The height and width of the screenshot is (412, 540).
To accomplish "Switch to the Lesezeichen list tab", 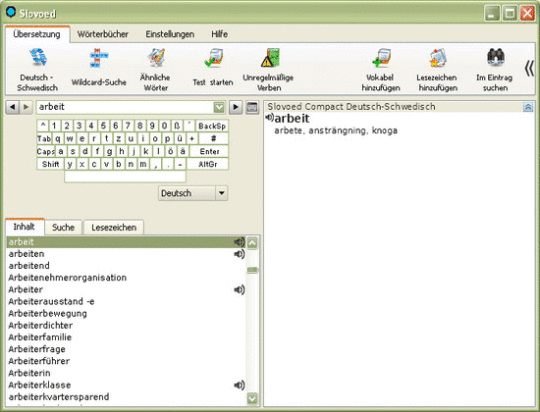I will click(x=114, y=227).
